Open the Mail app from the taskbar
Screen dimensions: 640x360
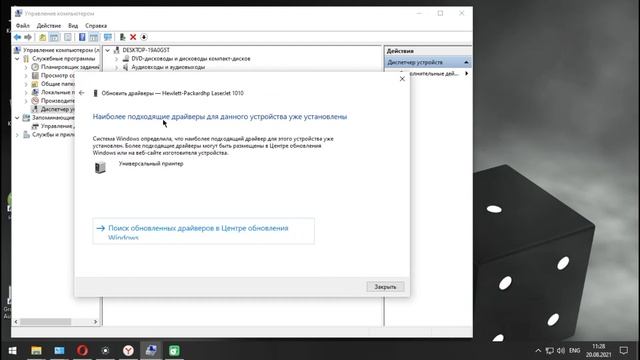(59, 351)
